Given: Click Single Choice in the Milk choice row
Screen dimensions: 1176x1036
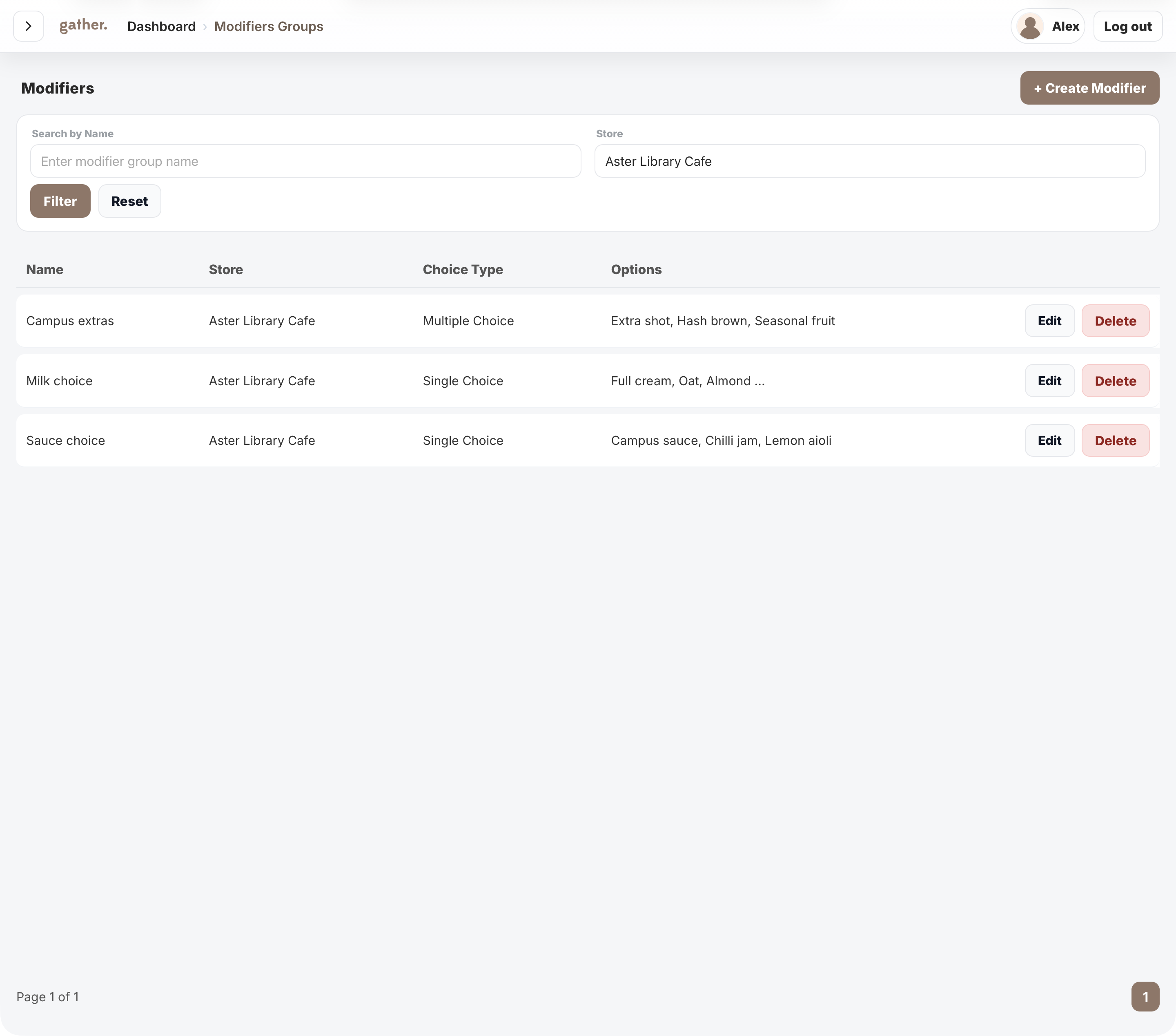Looking at the screenshot, I should pyautogui.click(x=463, y=380).
